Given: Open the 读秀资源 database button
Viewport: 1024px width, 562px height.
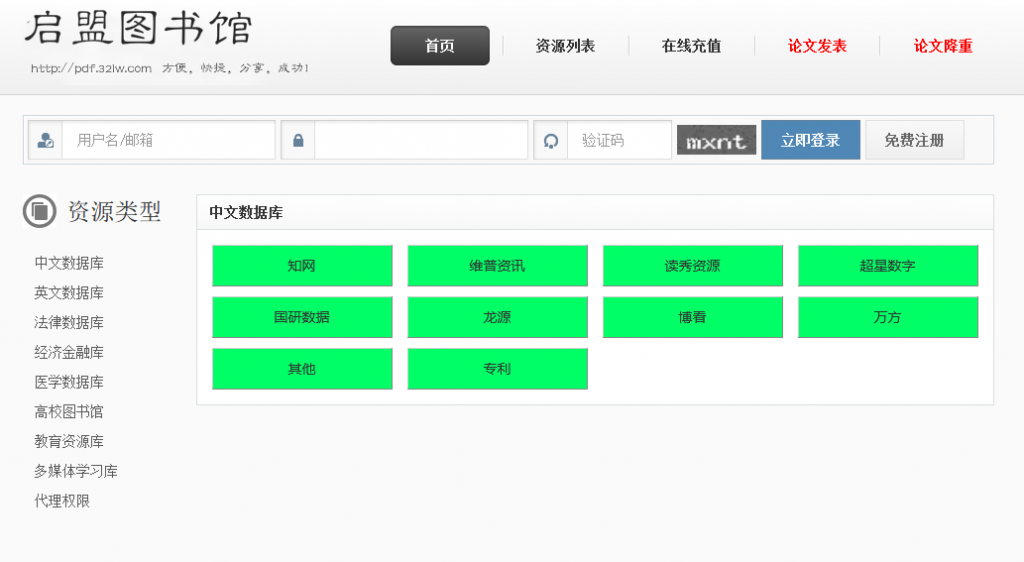Looking at the screenshot, I should [x=693, y=266].
